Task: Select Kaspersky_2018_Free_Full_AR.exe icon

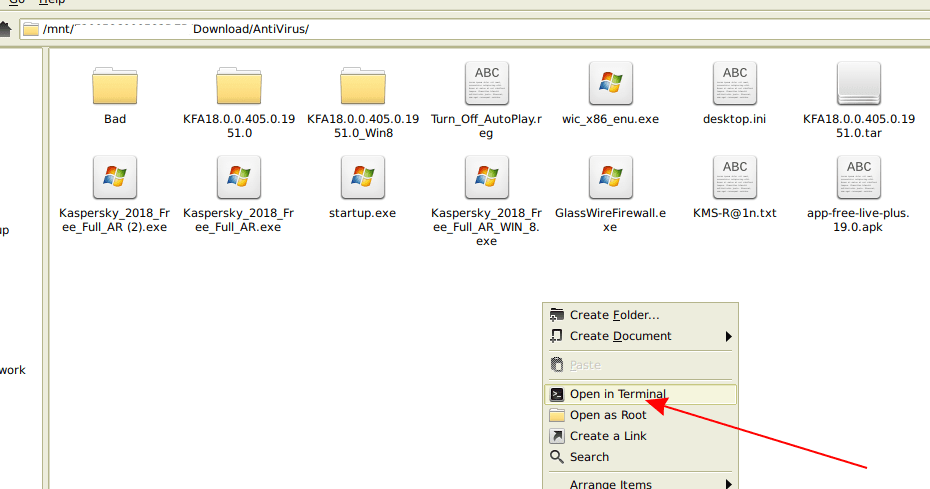Action: pos(239,177)
